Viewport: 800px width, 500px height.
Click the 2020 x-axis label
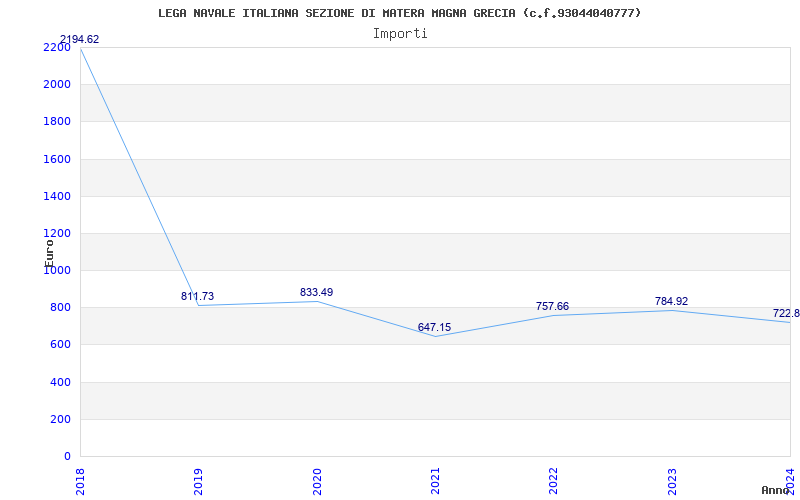coord(316,482)
